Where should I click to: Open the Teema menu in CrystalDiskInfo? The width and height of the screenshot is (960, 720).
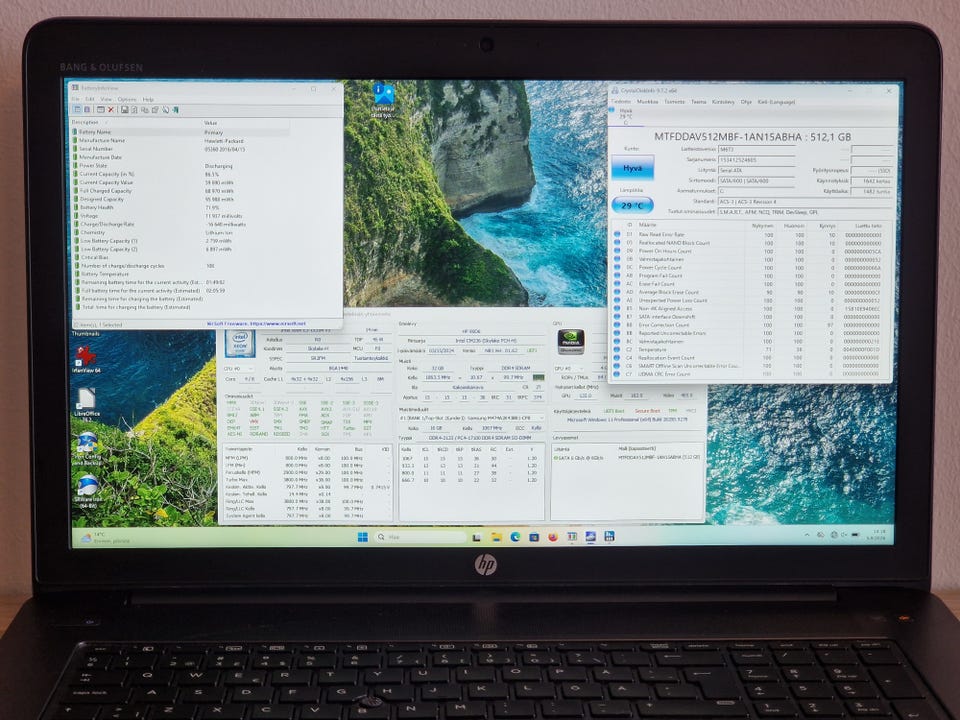(699, 102)
